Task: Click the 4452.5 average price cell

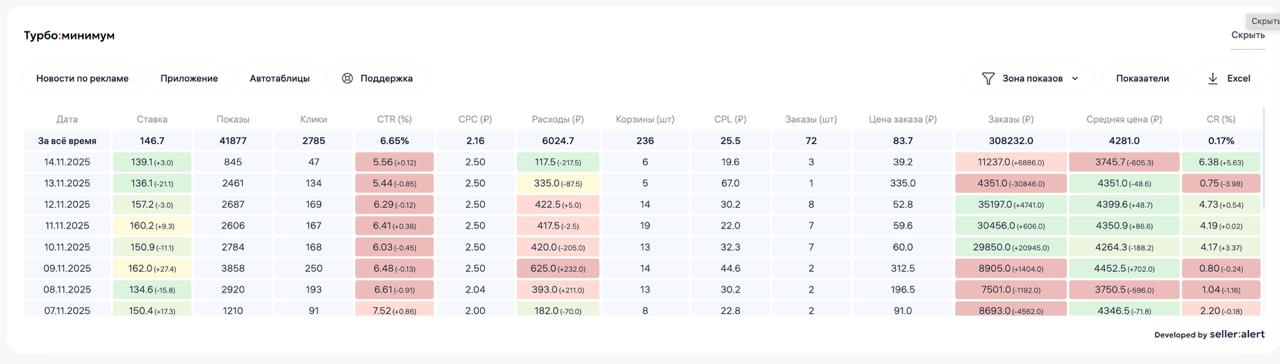Action: click(x=1124, y=268)
